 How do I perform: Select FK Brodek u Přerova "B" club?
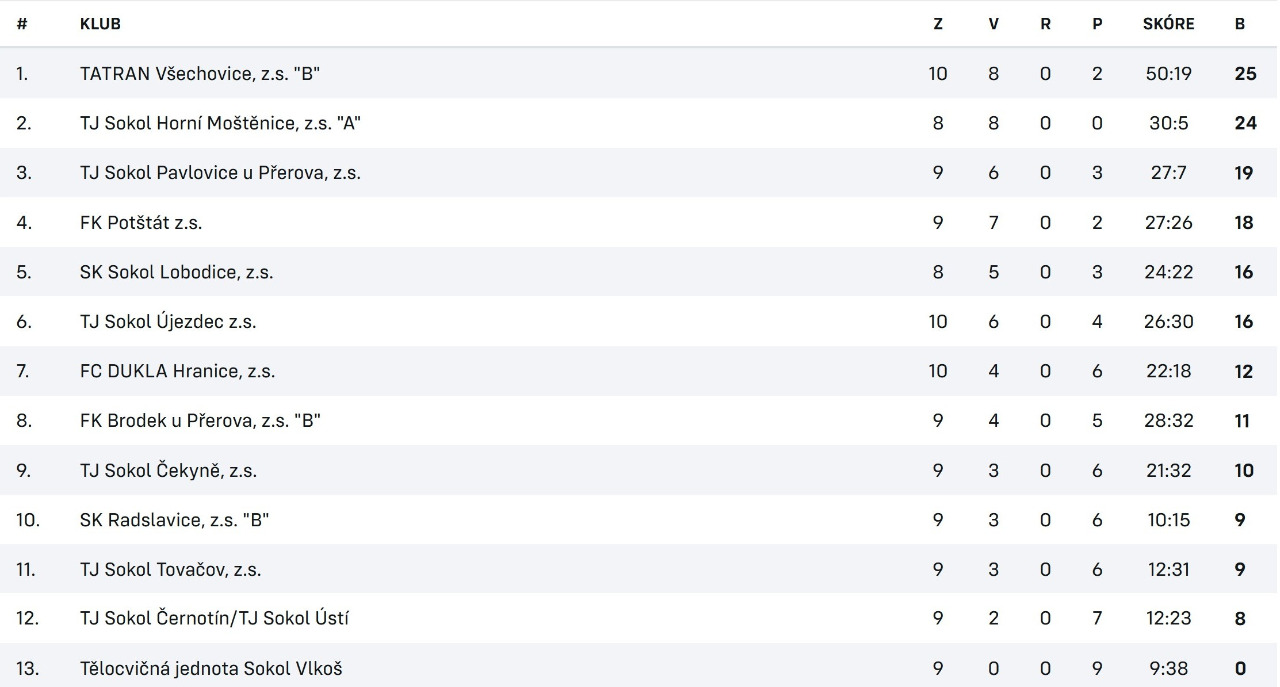200,421
